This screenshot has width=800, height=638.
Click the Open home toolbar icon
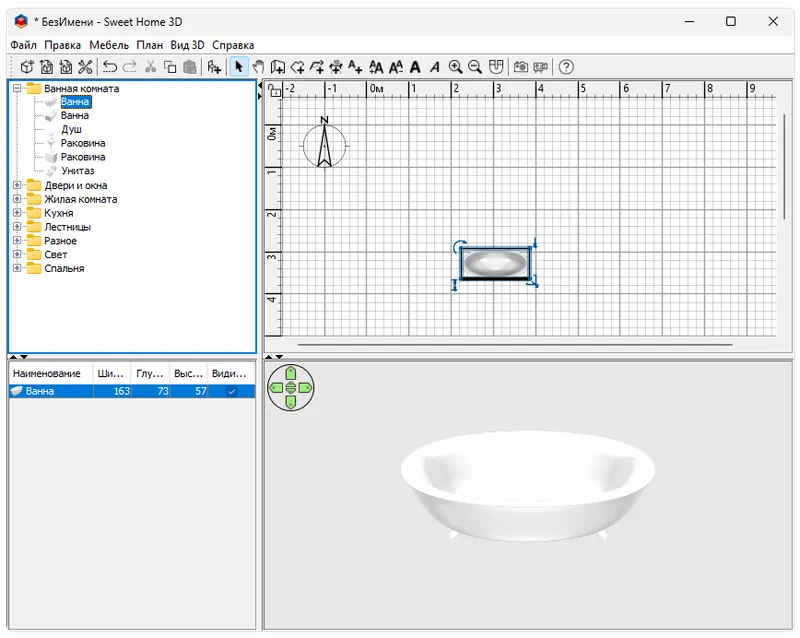point(46,67)
